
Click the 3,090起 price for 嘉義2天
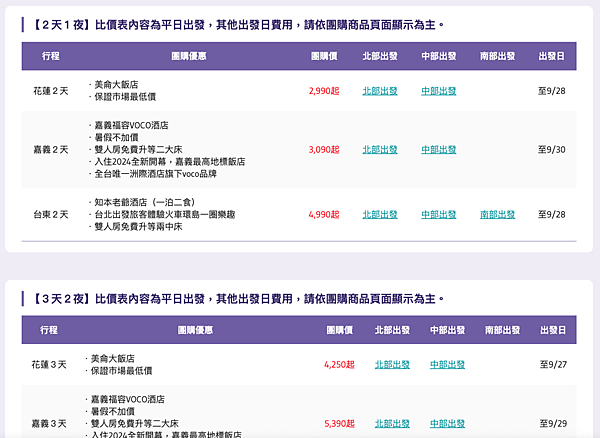click(x=324, y=150)
